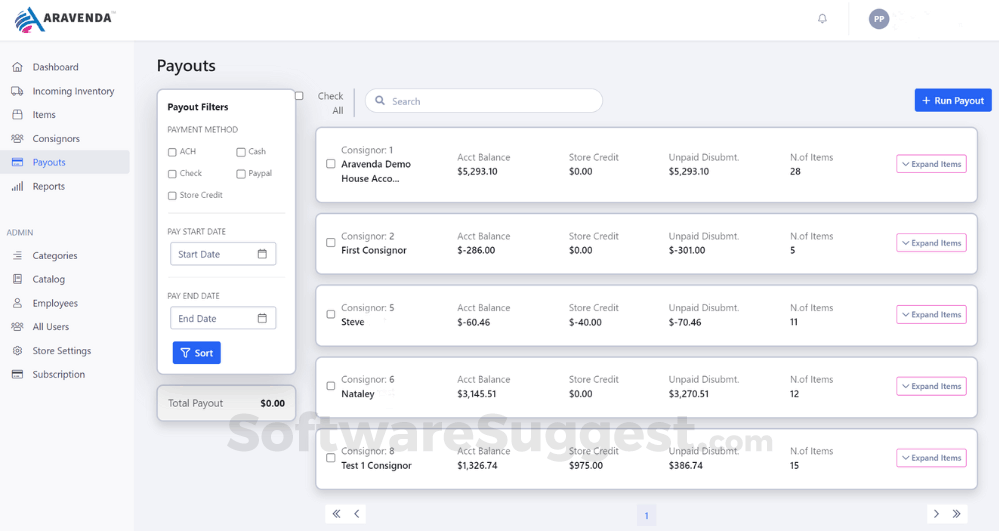Expand items for Aravenda Demo House Account
Viewport: 999px width, 531px height.
click(931, 164)
